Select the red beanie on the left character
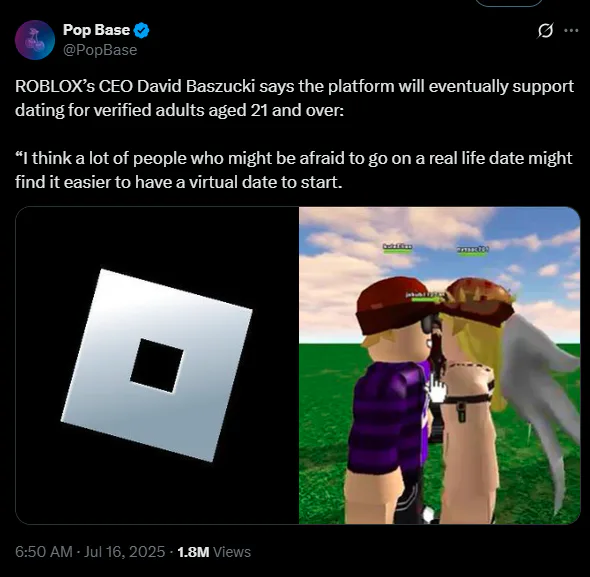Viewport: 590px width, 577px height. (395, 305)
